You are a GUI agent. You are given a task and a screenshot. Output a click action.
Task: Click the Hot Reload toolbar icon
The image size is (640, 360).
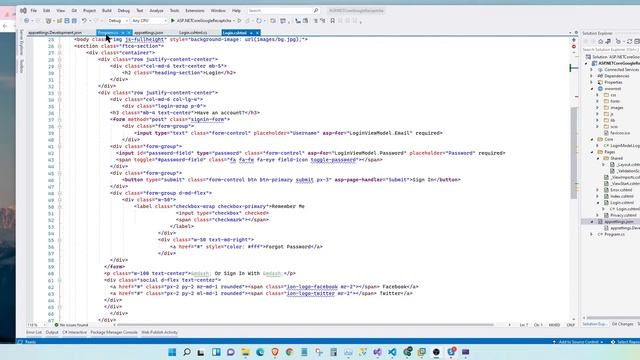pos(259,20)
